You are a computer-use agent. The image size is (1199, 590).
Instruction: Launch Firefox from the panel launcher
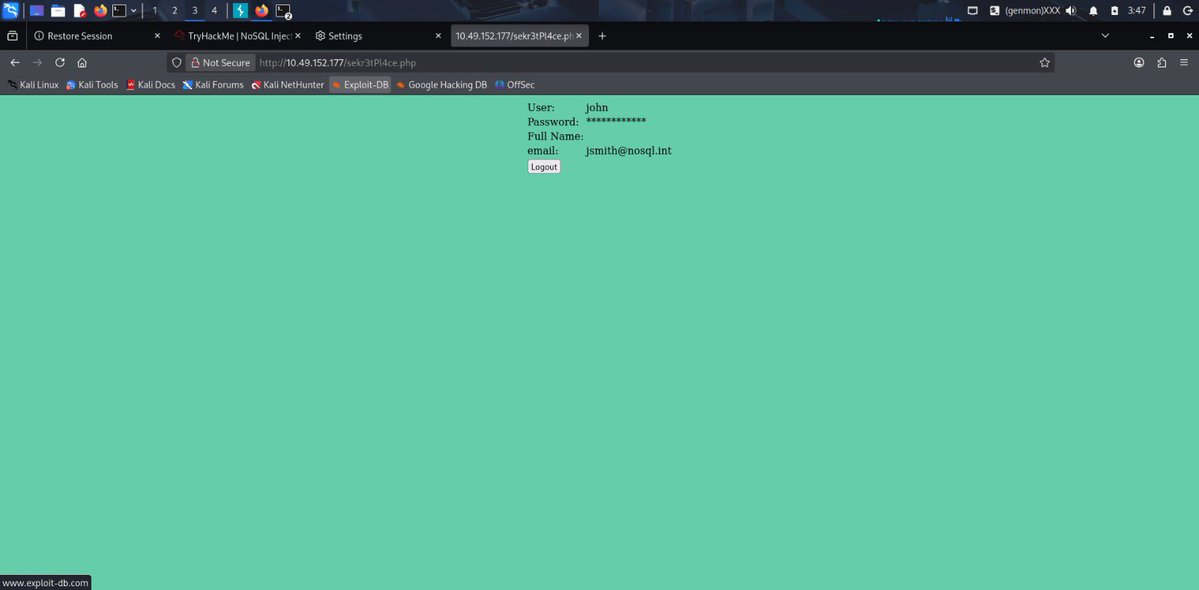(x=100, y=11)
